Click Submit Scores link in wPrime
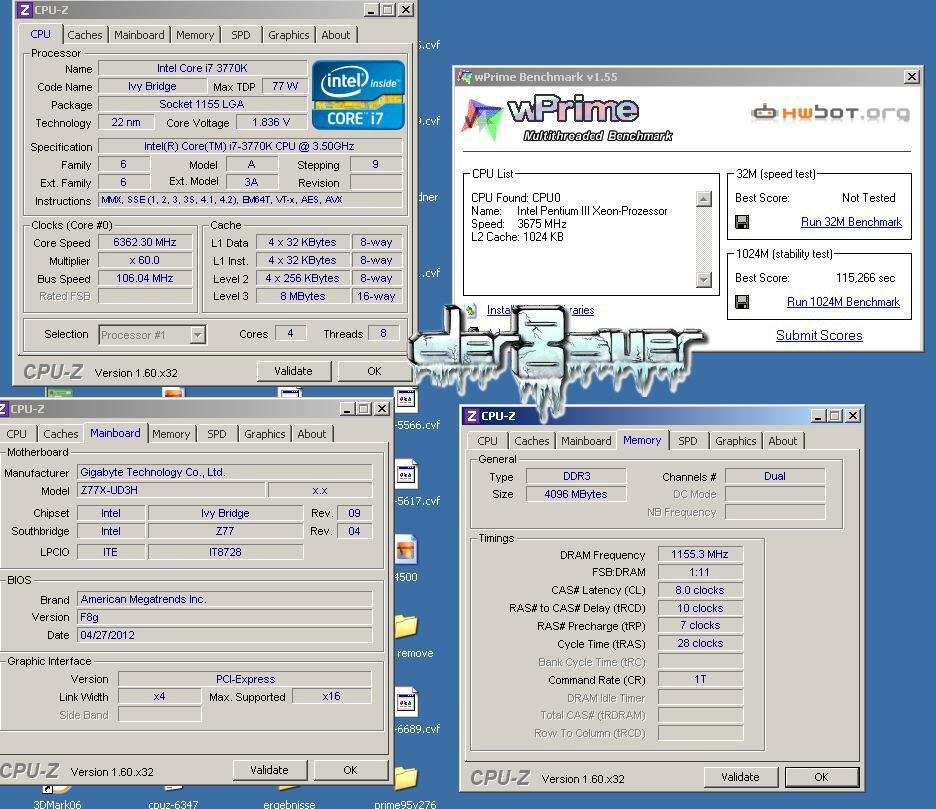Image resolution: width=936 pixels, height=809 pixels. (x=819, y=336)
